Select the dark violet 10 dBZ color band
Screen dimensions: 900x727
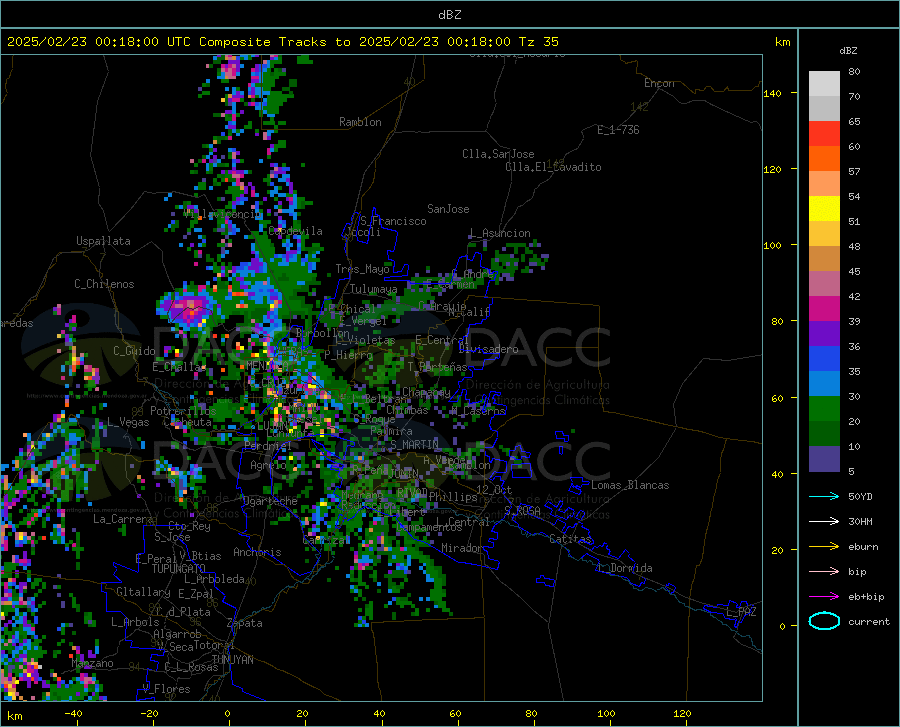(824, 459)
